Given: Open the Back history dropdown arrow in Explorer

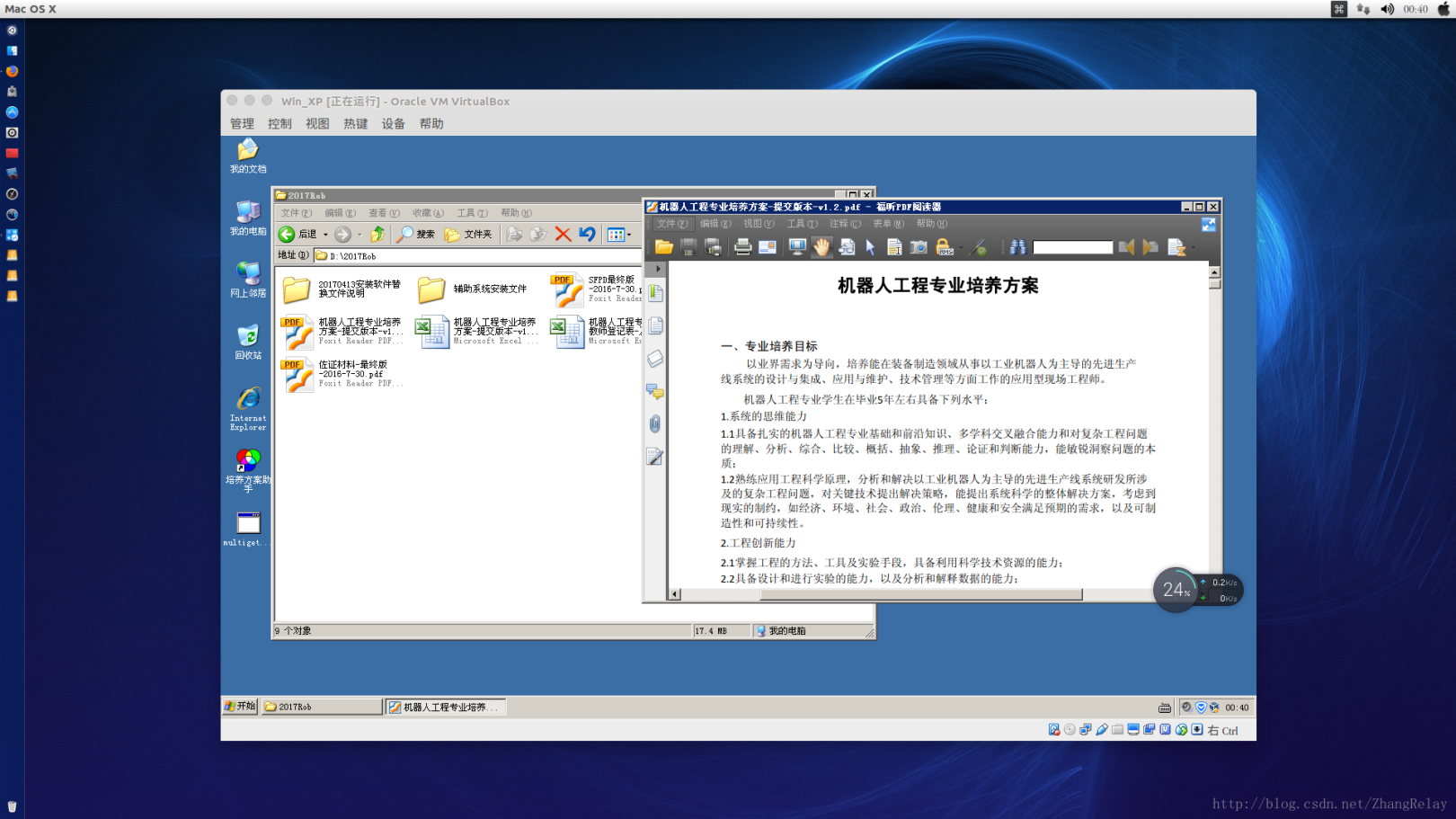Looking at the screenshot, I should click(x=325, y=235).
